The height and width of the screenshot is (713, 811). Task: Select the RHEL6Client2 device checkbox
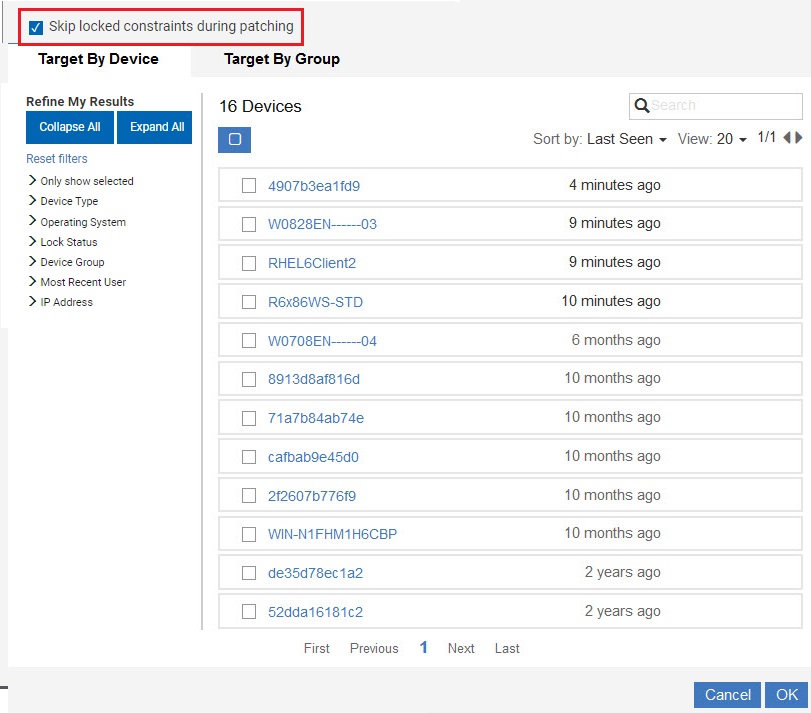[x=249, y=263]
